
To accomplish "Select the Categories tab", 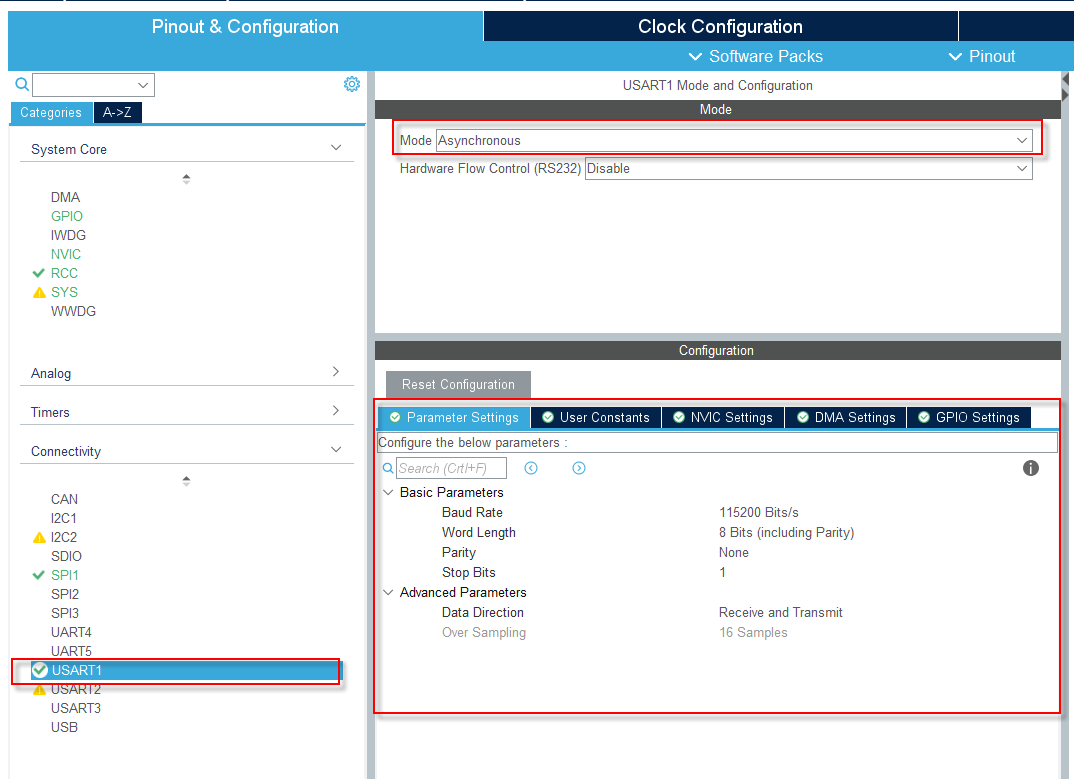I will pos(51,112).
